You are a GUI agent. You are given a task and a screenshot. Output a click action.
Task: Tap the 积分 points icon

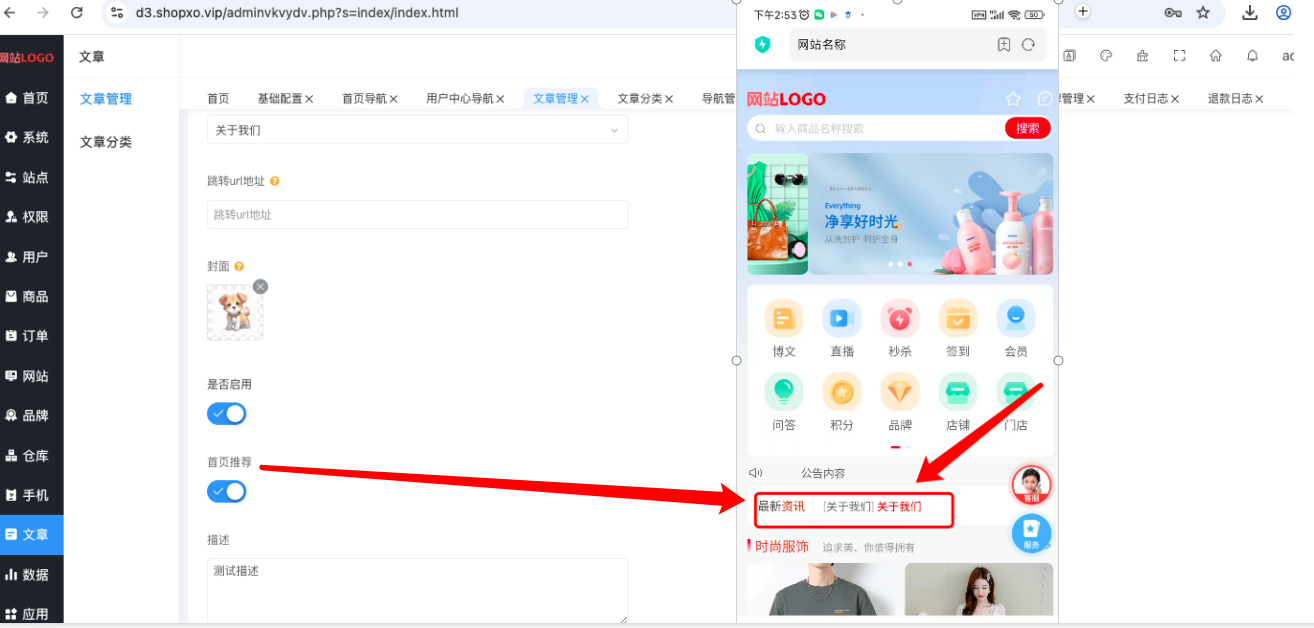842,392
